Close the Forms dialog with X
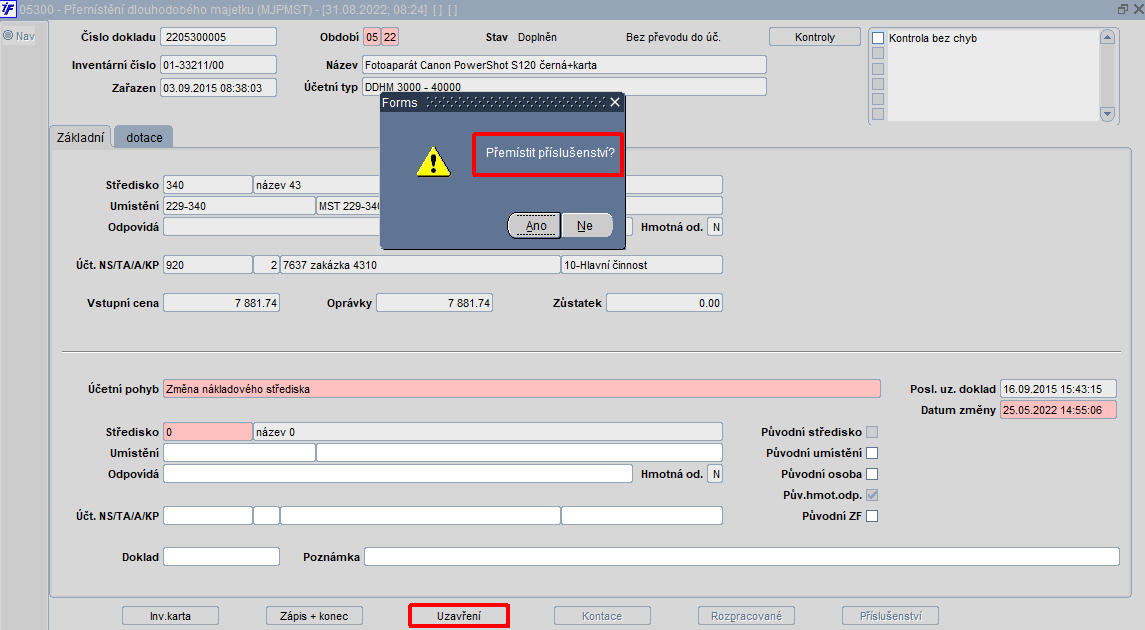The image size is (1145, 630). (x=615, y=102)
